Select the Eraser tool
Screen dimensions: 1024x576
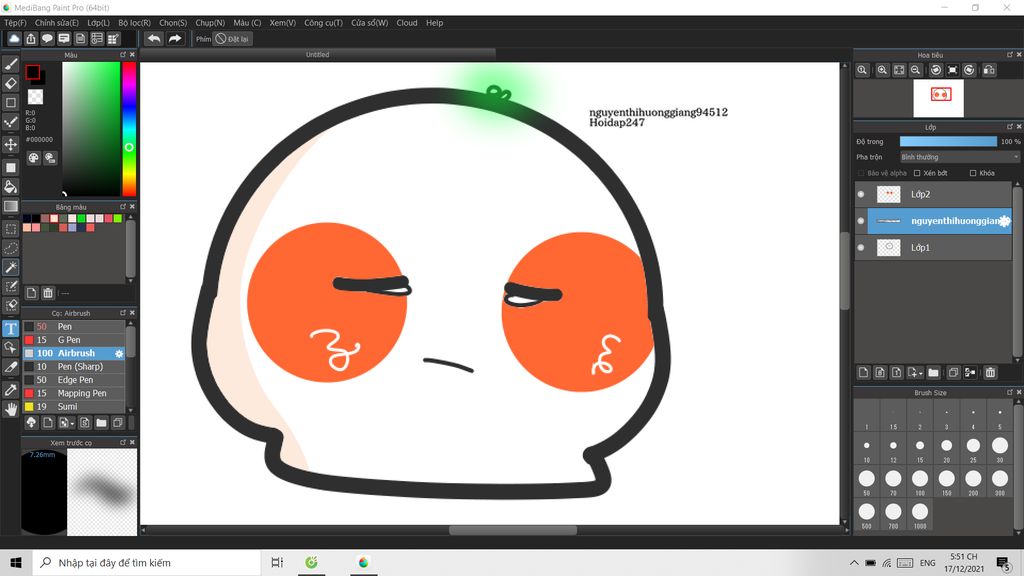pos(10,83)
